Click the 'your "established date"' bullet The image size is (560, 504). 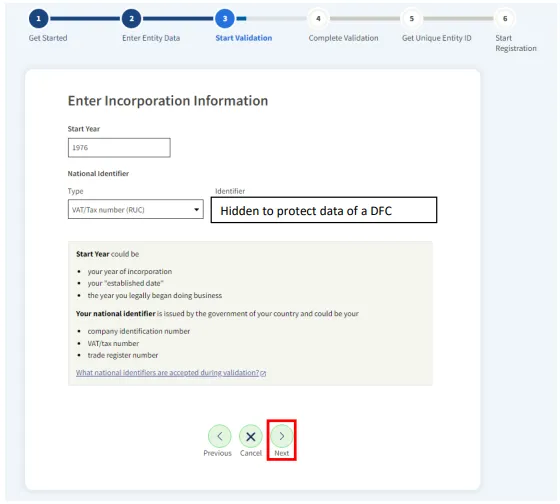click(x=125, y=283)
